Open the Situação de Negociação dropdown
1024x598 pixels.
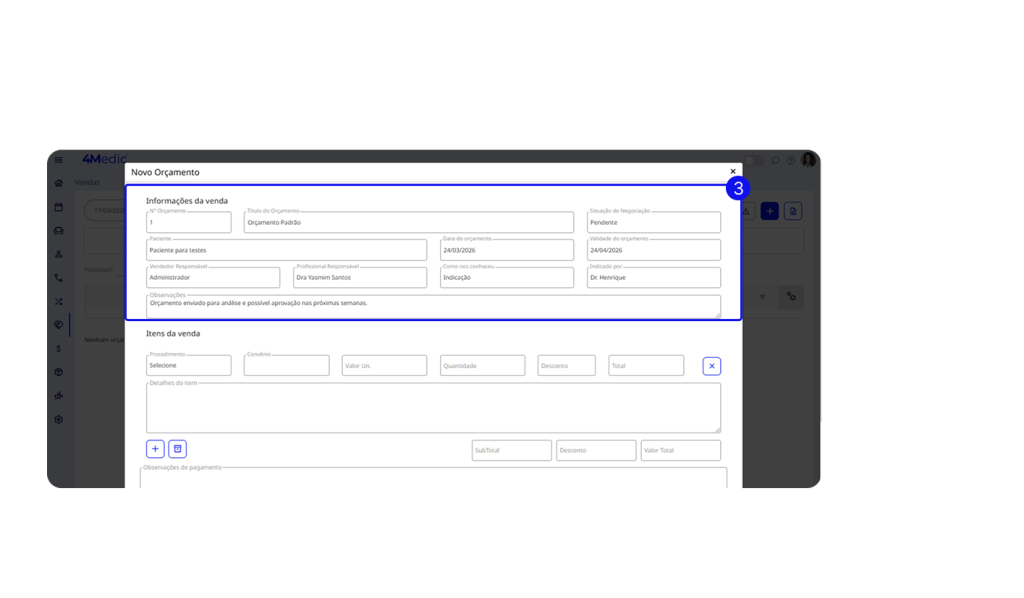tap(653, 222)
